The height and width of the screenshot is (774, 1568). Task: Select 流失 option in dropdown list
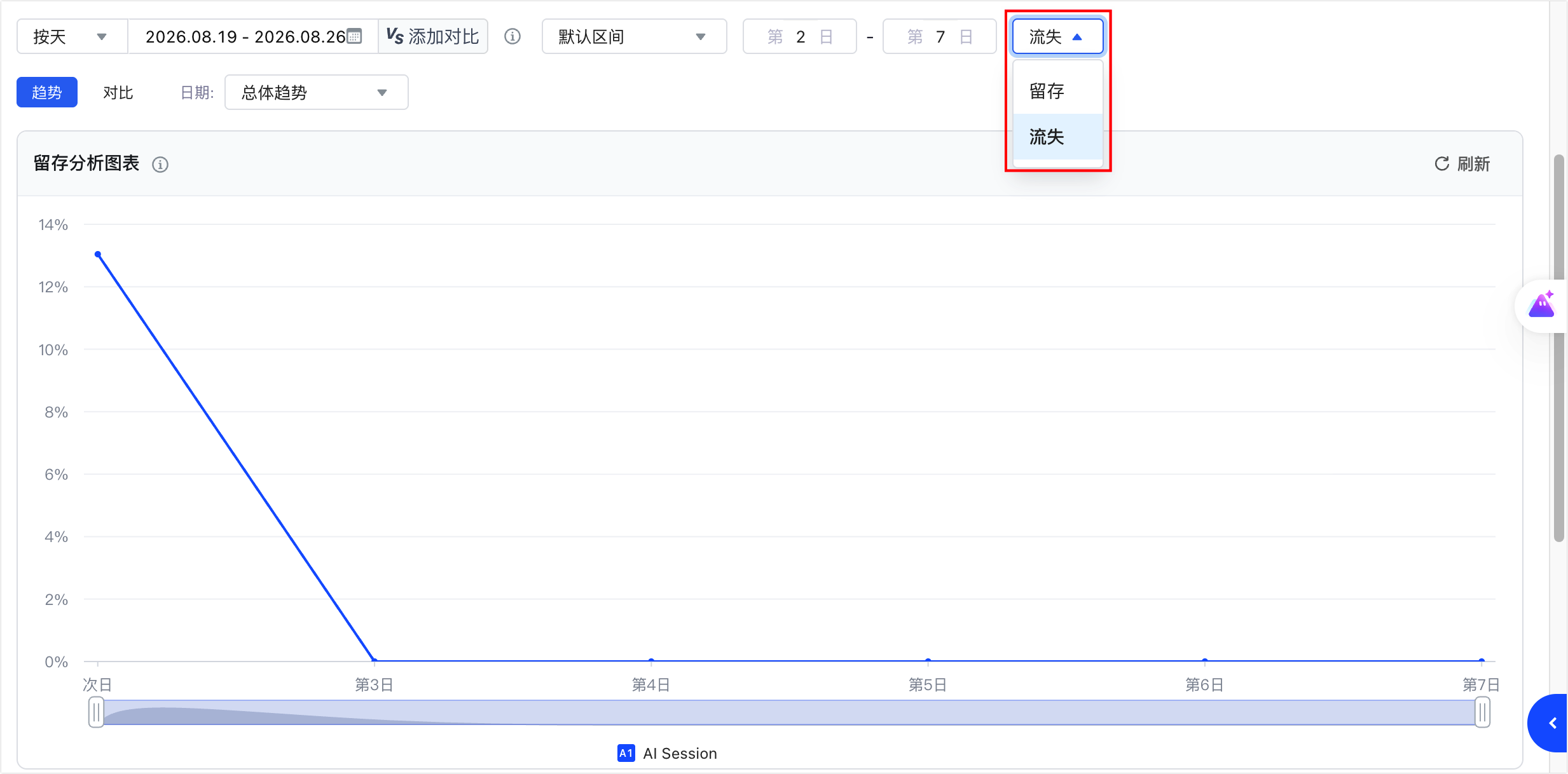(x=1057, y=137)
